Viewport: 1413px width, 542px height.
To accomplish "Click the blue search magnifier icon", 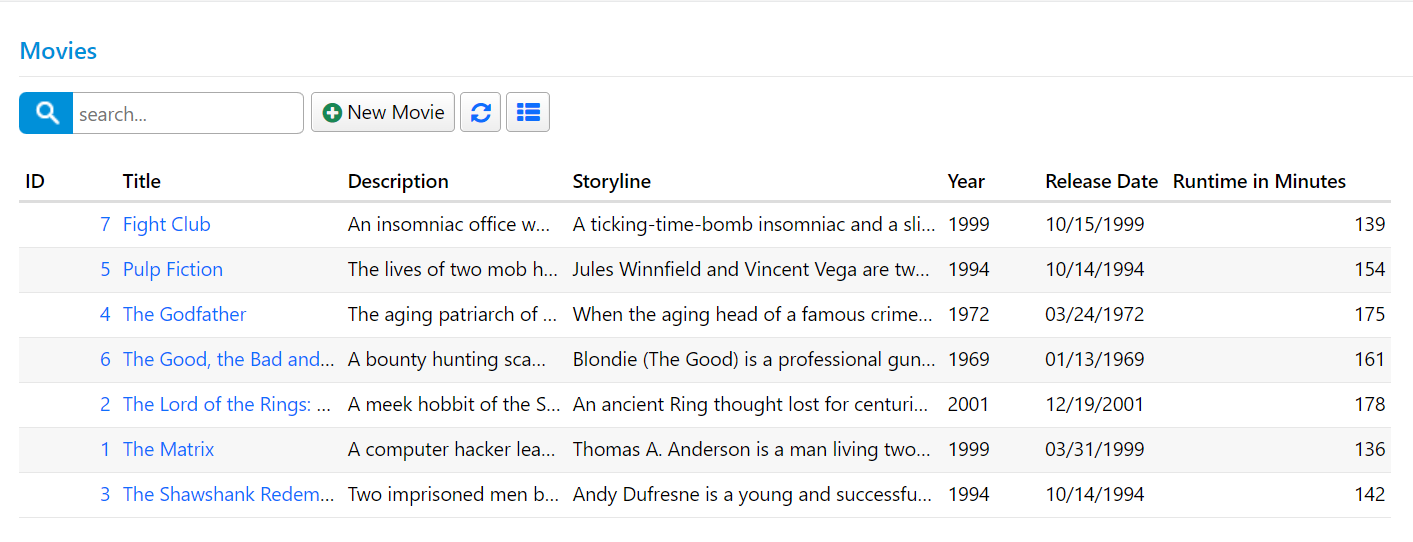I will [x=46, y=113].
